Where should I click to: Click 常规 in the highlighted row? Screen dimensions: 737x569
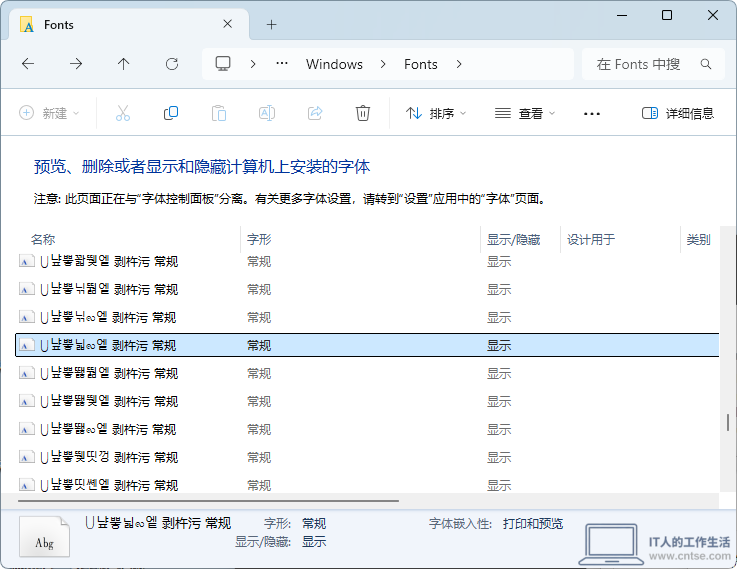click(x=259, y=346)
